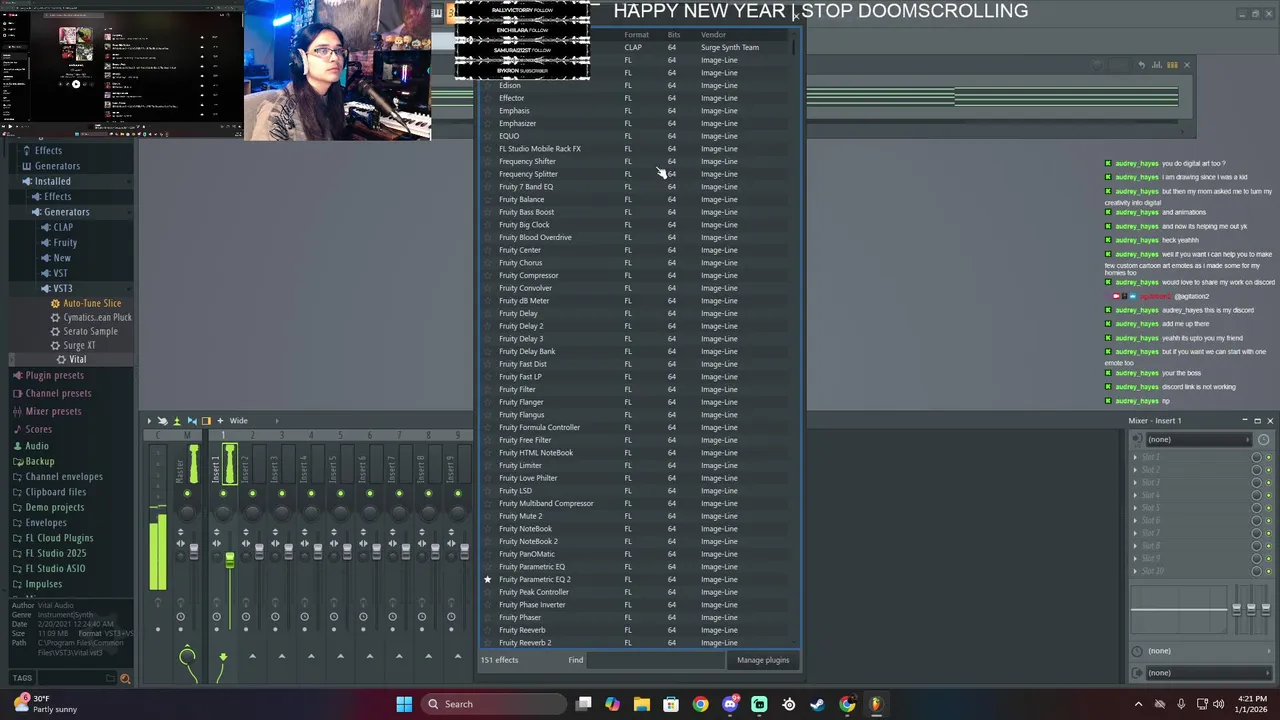Screen dimensions: 1280x720
Task: Expand Slot 3 effect menu arrow
Action: [x=1135, y=482]
